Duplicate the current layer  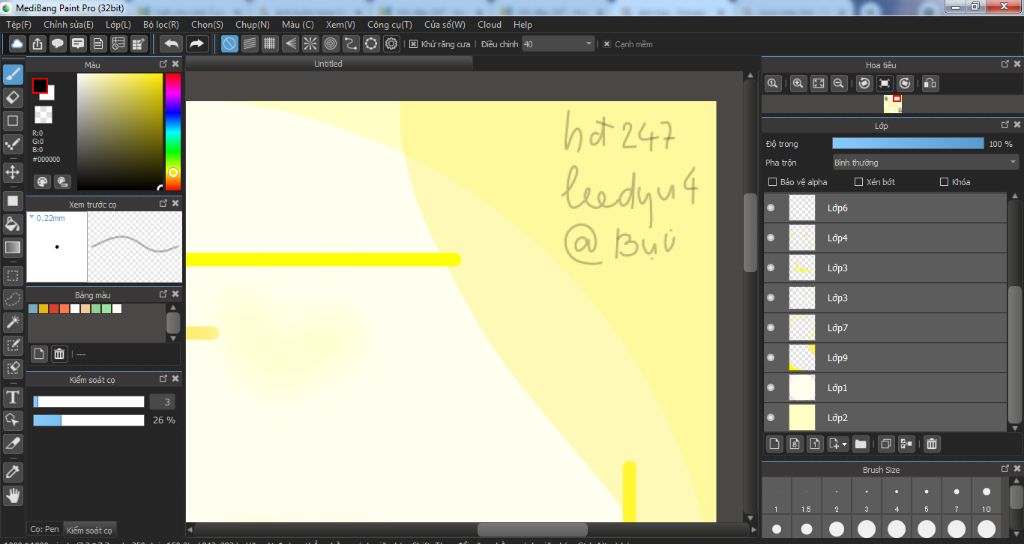pyautogui.click(x=886, y=444)
